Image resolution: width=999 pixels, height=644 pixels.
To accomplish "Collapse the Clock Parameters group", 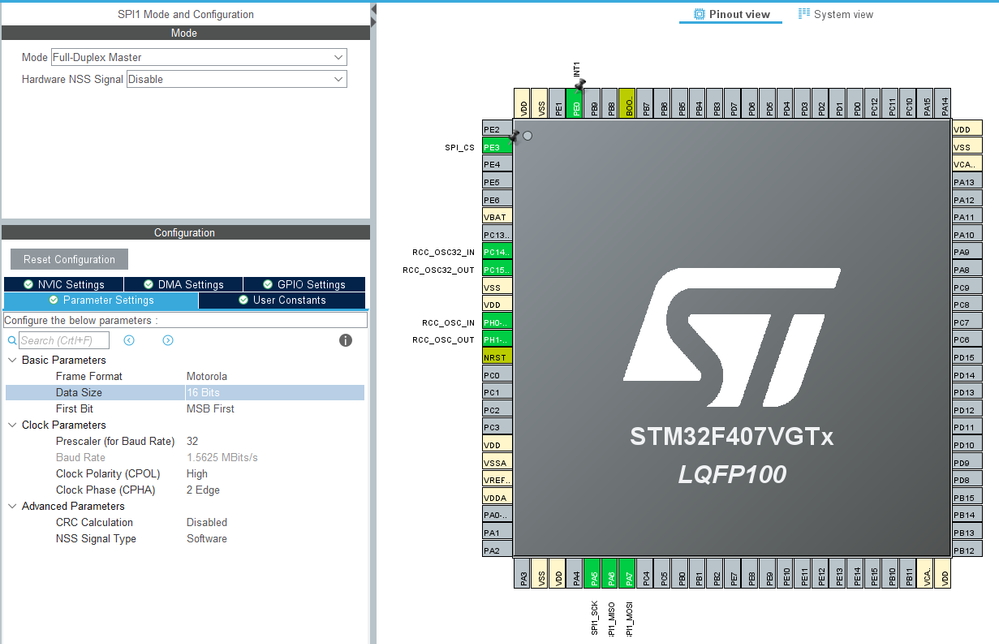I will click(12, 425).
